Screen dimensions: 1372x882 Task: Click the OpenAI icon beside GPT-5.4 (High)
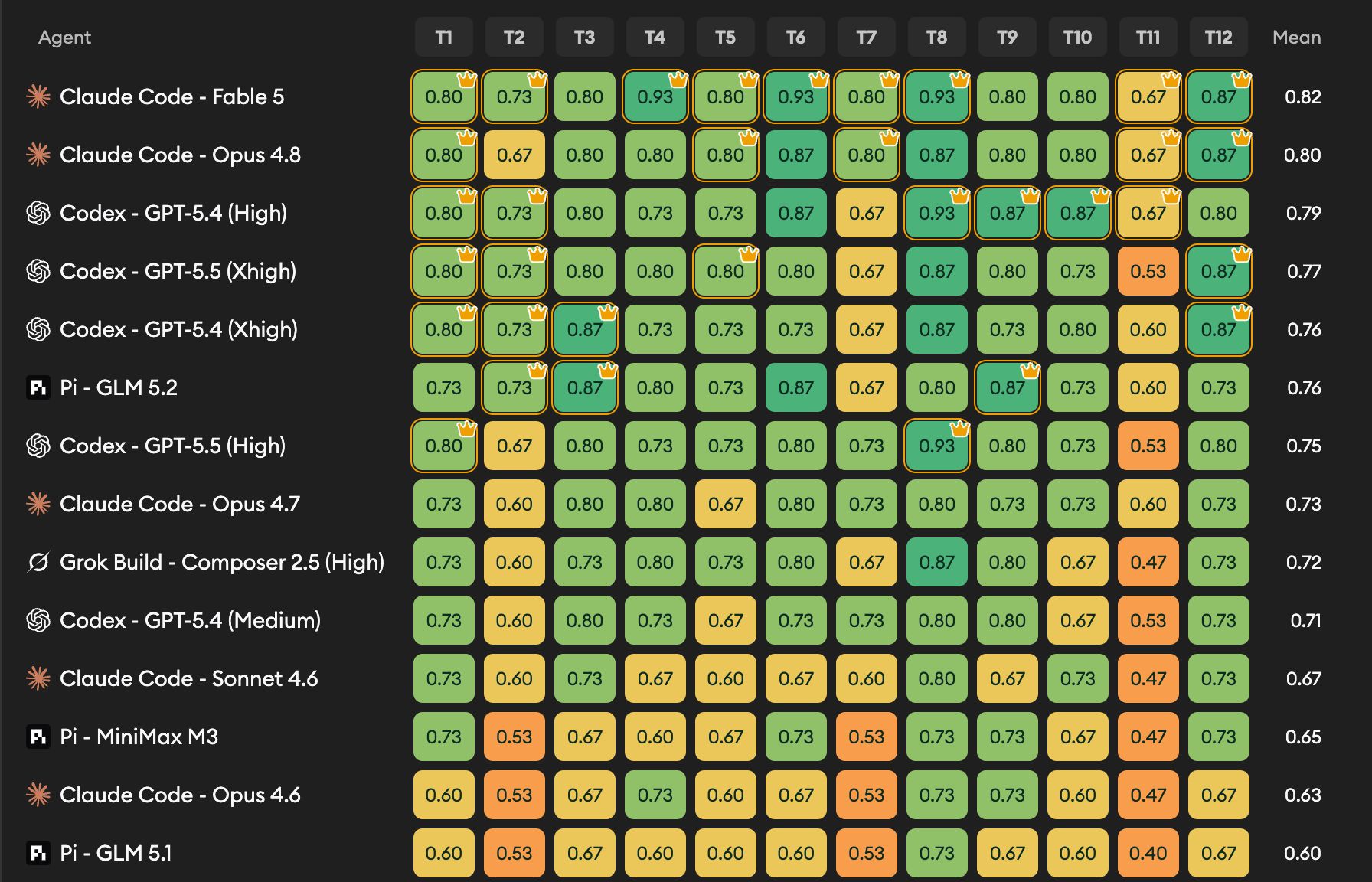click(x=38, y=213)
